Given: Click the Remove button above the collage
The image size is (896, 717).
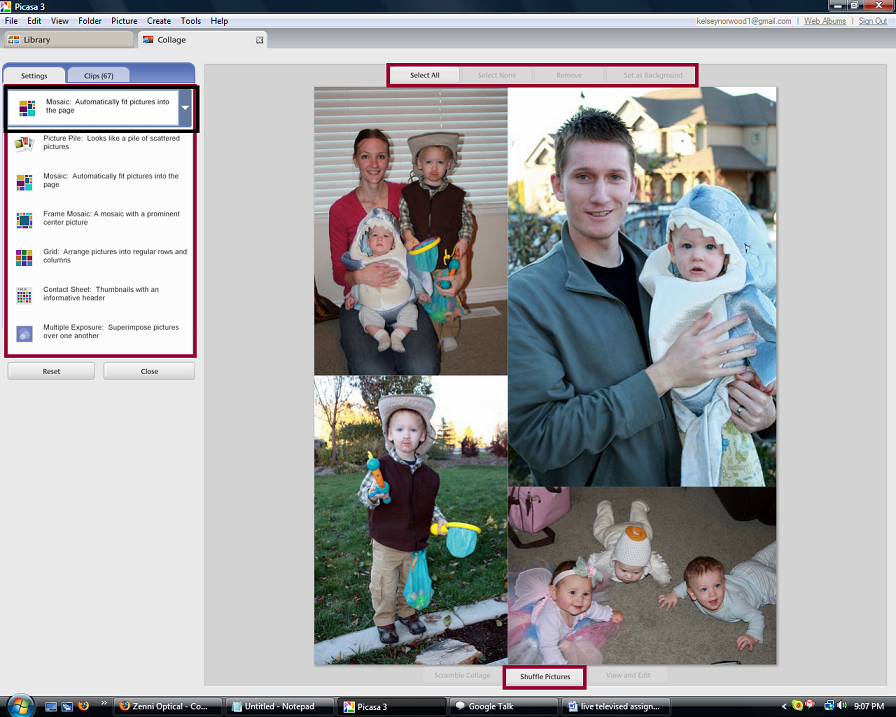Looking at the screenshot, I should pyautogui.click(x=569, y=75).
